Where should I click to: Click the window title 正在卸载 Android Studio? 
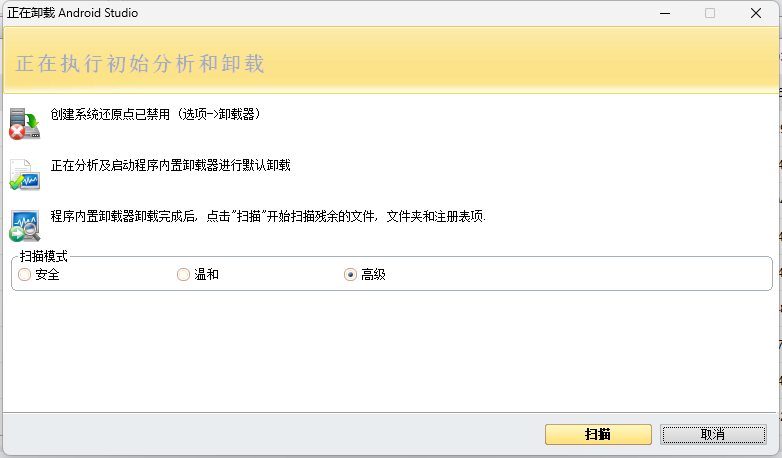coord(73,13)
